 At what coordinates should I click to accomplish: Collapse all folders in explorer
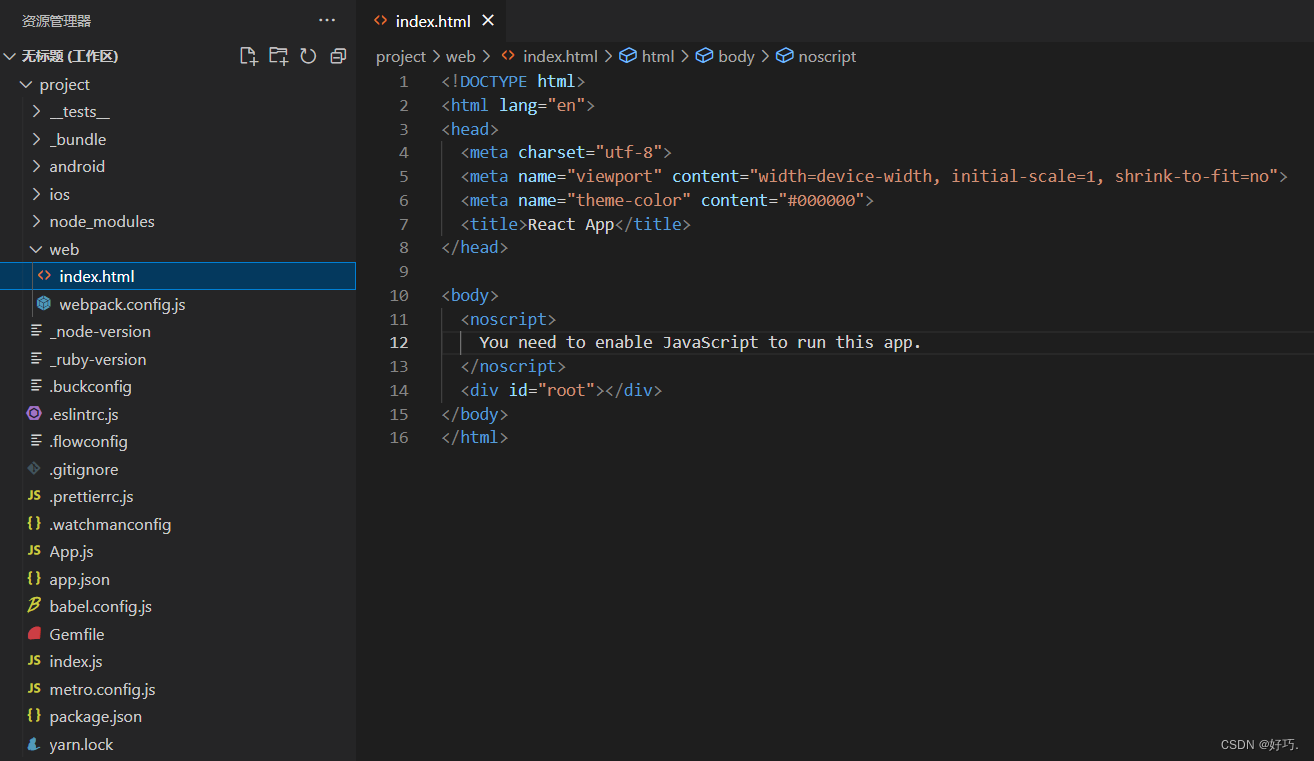[338, 56]
